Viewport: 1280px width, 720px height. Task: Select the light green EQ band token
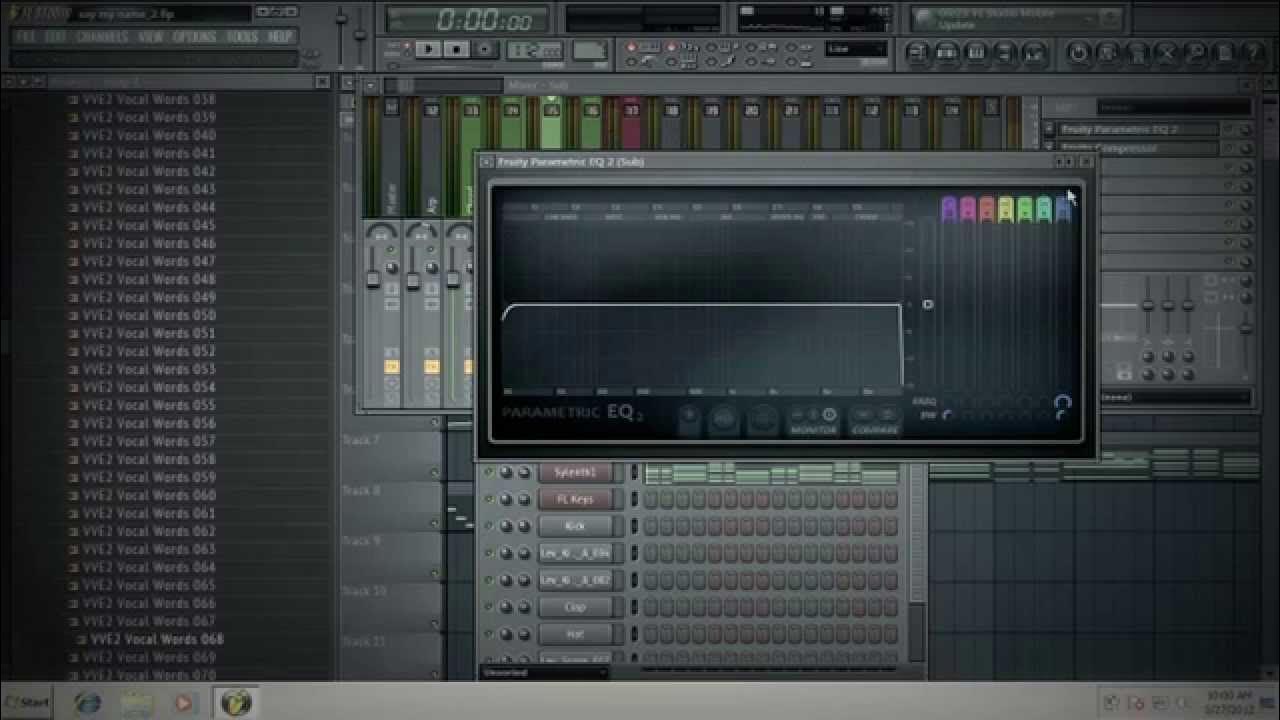(1025, 208)
